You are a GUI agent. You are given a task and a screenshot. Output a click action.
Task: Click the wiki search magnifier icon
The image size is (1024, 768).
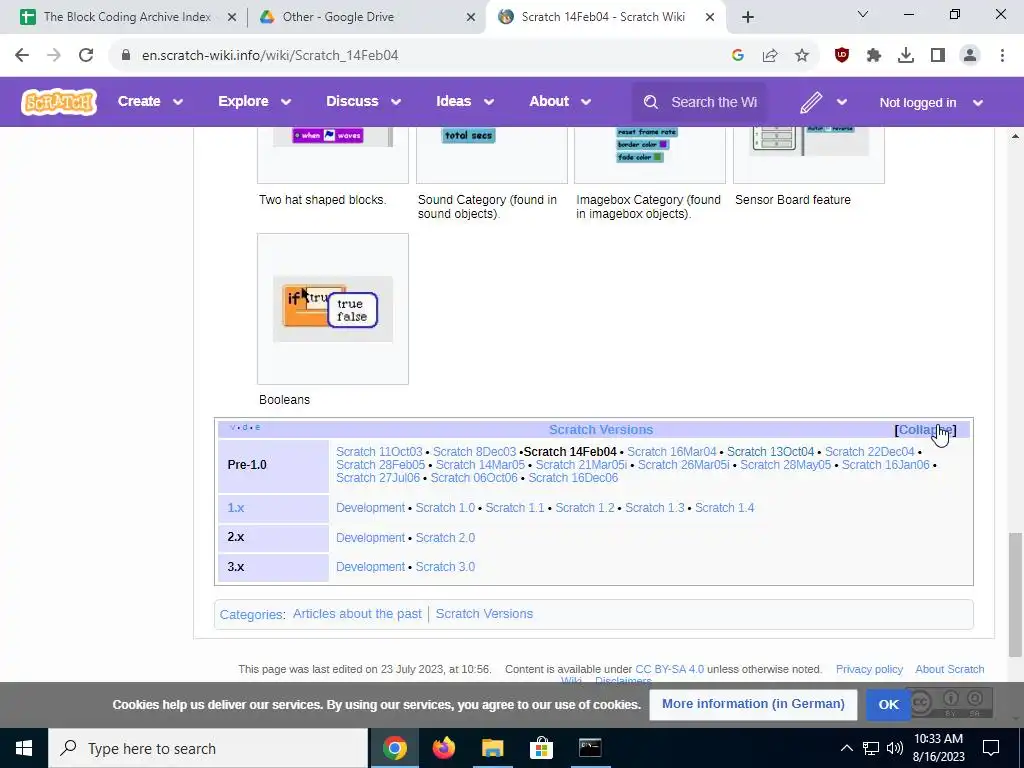(650, 102)
